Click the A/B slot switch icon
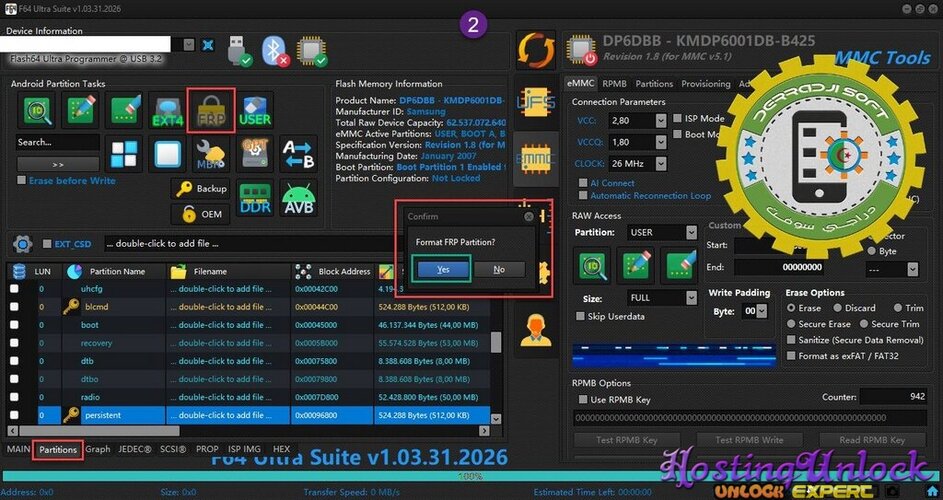Viewport: 943px width, 500px height. tap(299, 153)
